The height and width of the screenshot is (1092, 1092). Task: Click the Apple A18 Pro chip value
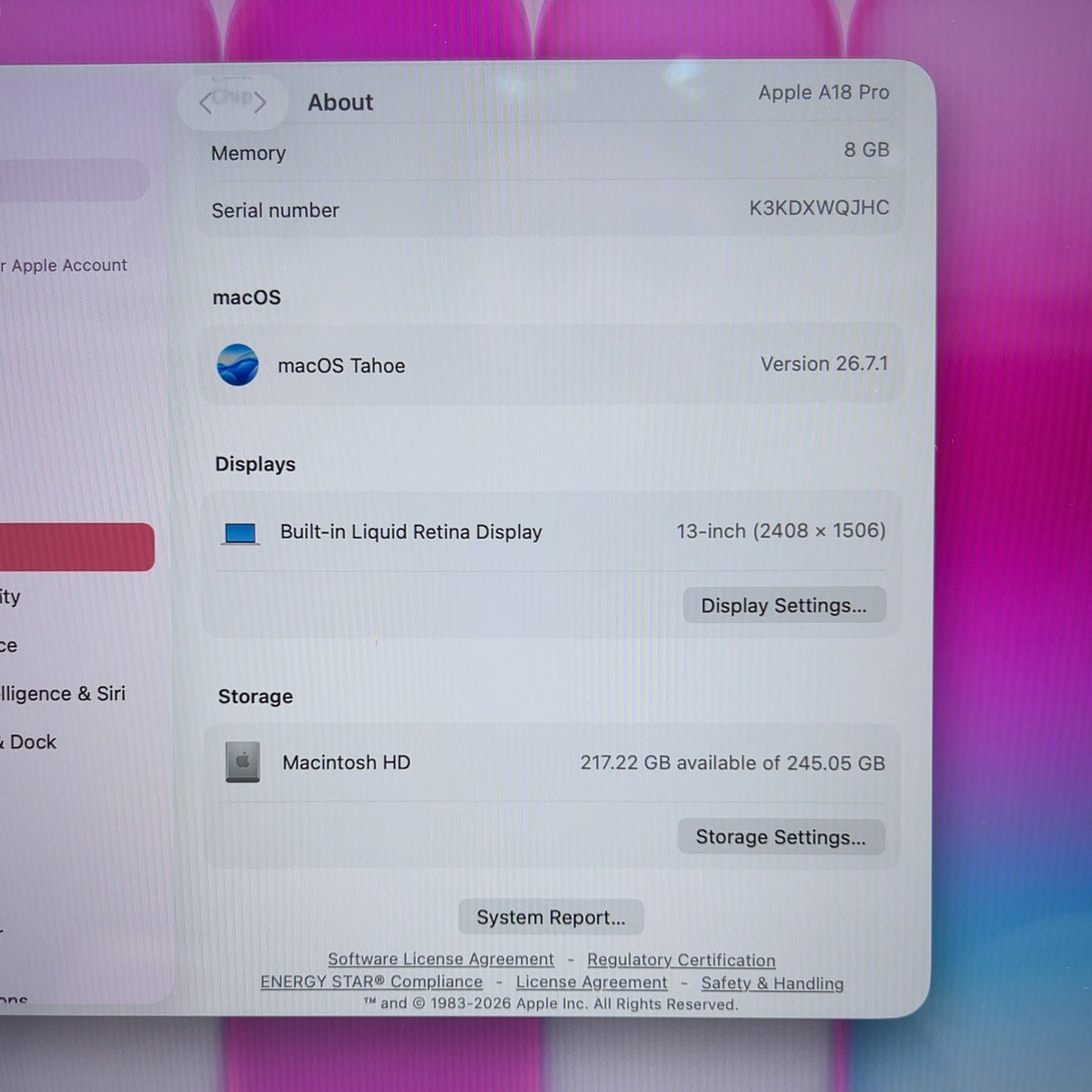coord(824,93)
